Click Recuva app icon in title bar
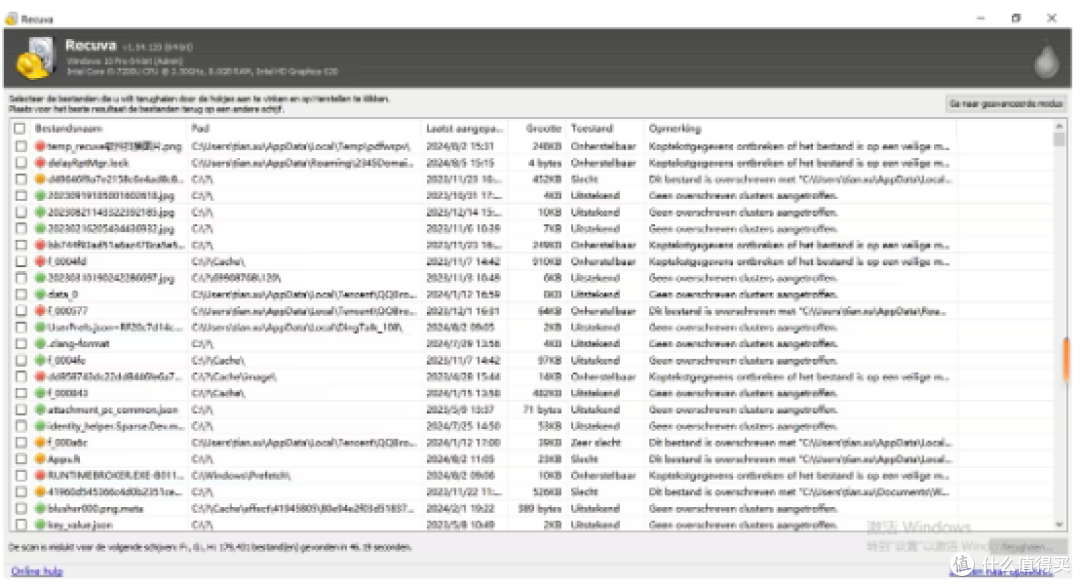 point(11,19)
